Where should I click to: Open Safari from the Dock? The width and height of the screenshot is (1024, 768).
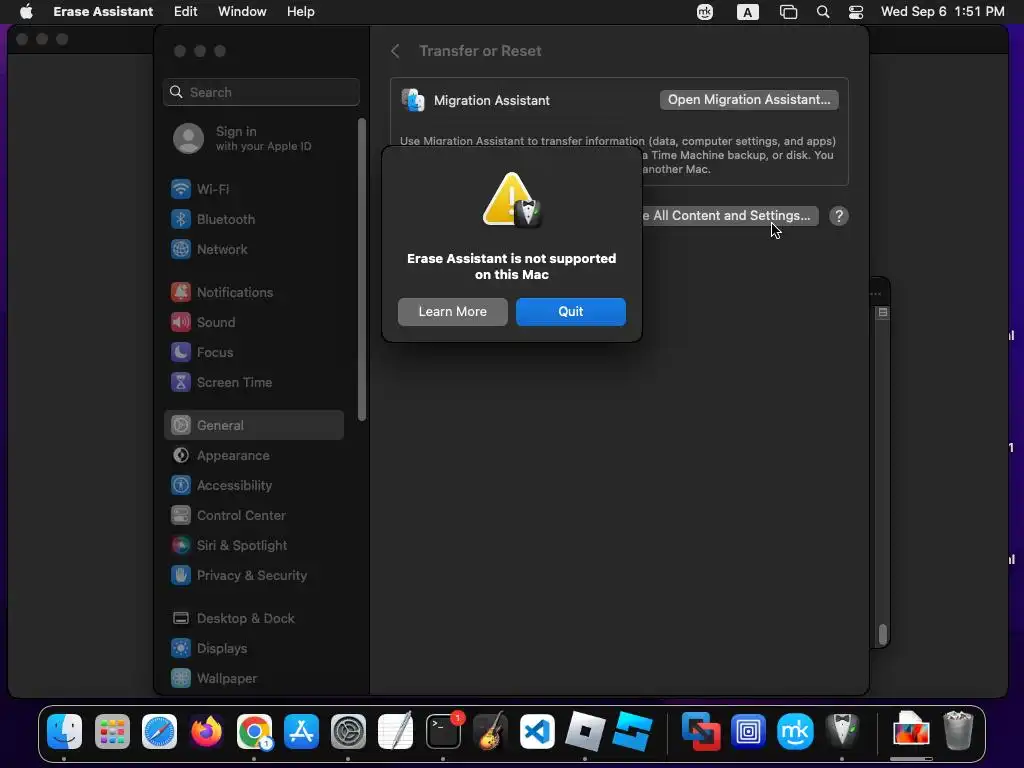[159, 731]
